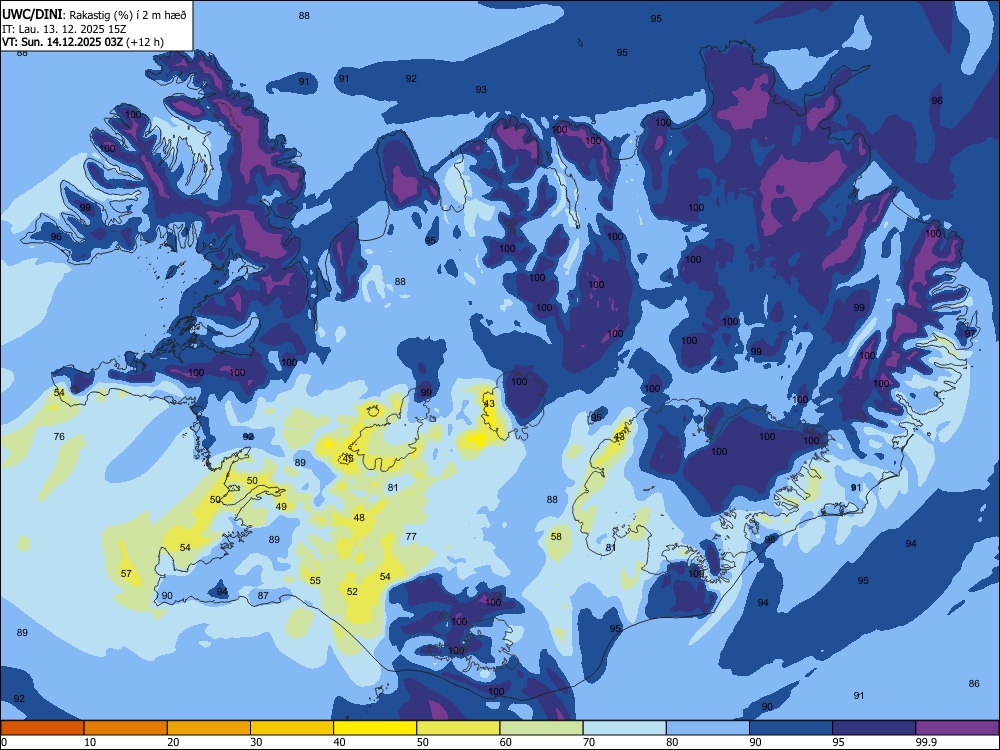Select the map value '48'
This screenshot has width=1000, height=750.
coord(359,517)
